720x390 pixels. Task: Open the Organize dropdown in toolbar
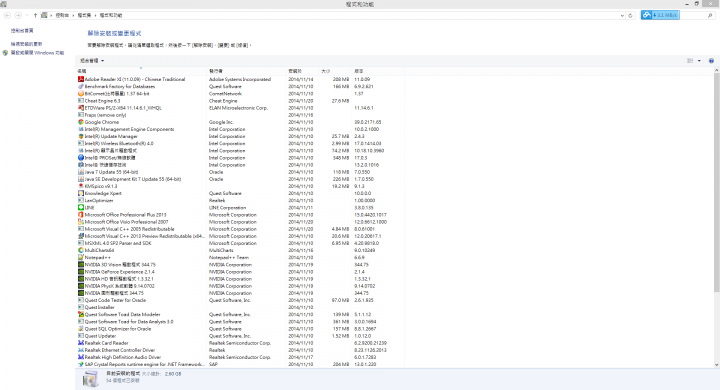coord(92,61)
